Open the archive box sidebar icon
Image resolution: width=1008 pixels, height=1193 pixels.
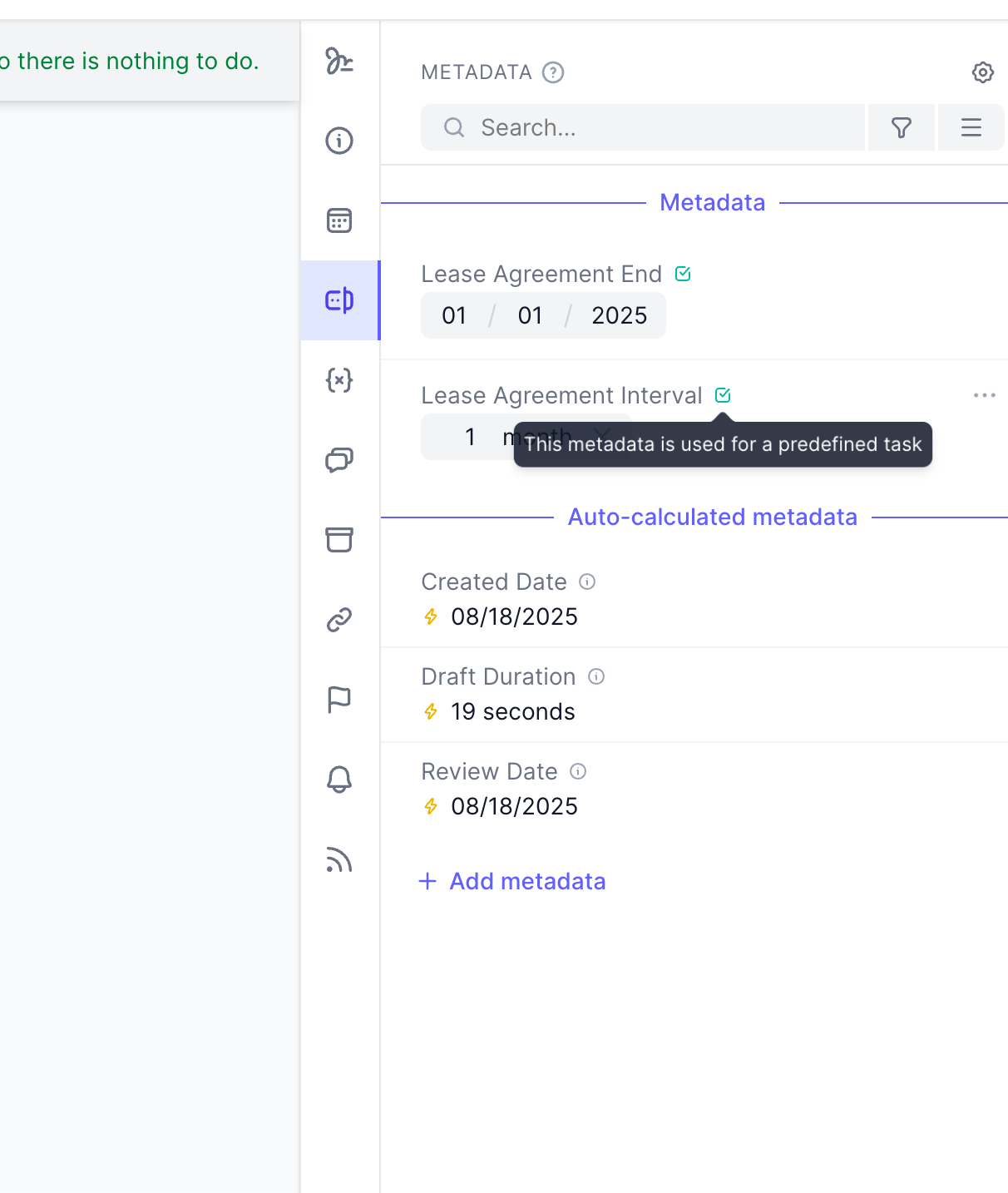pyautogui.click(x=339, y=540)
